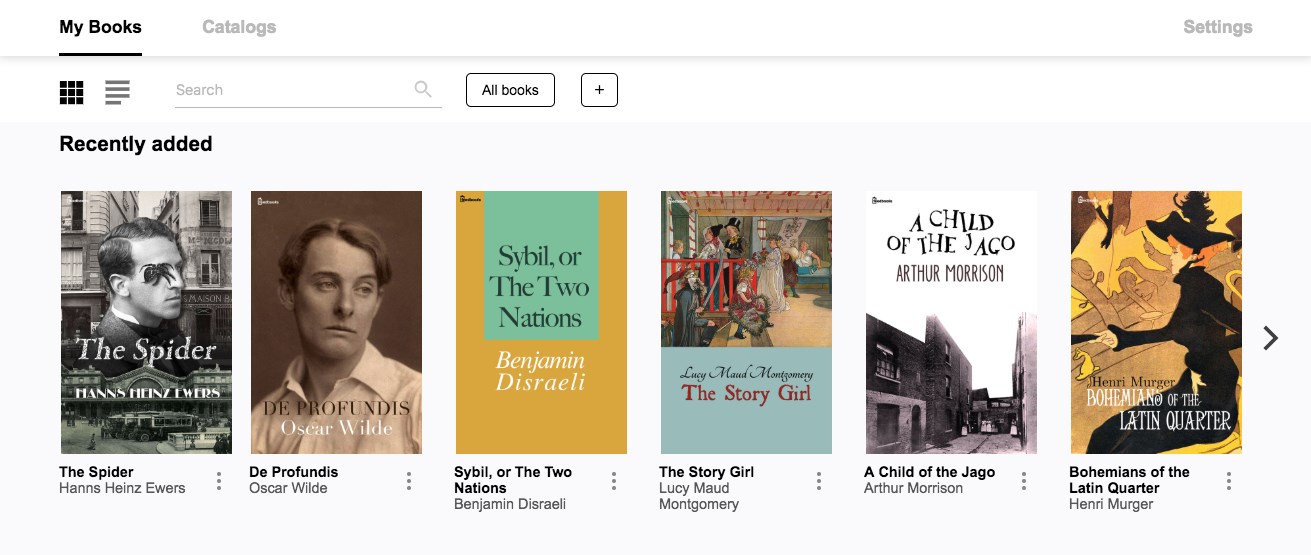The width and height of the screenshot is (1311, 555).
Task: Open the De Profundis book cover
Action: point(336,322)
